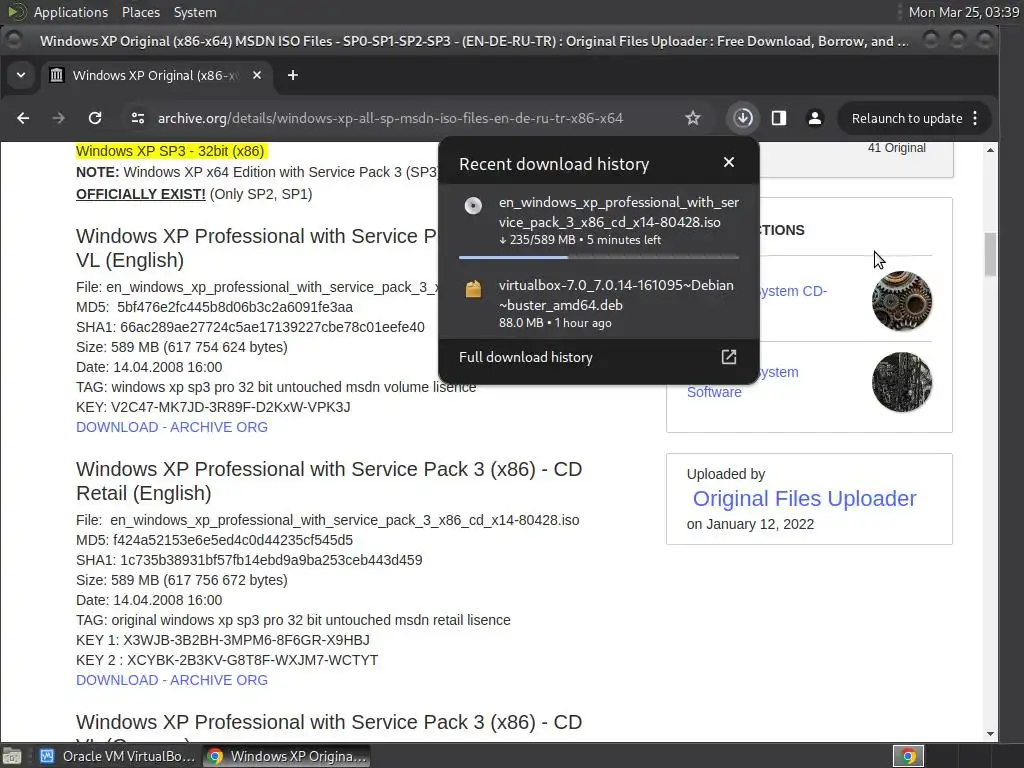Close the Recent download history popup
This screenshot has width=1024, height=768.
tap(729, 162)
